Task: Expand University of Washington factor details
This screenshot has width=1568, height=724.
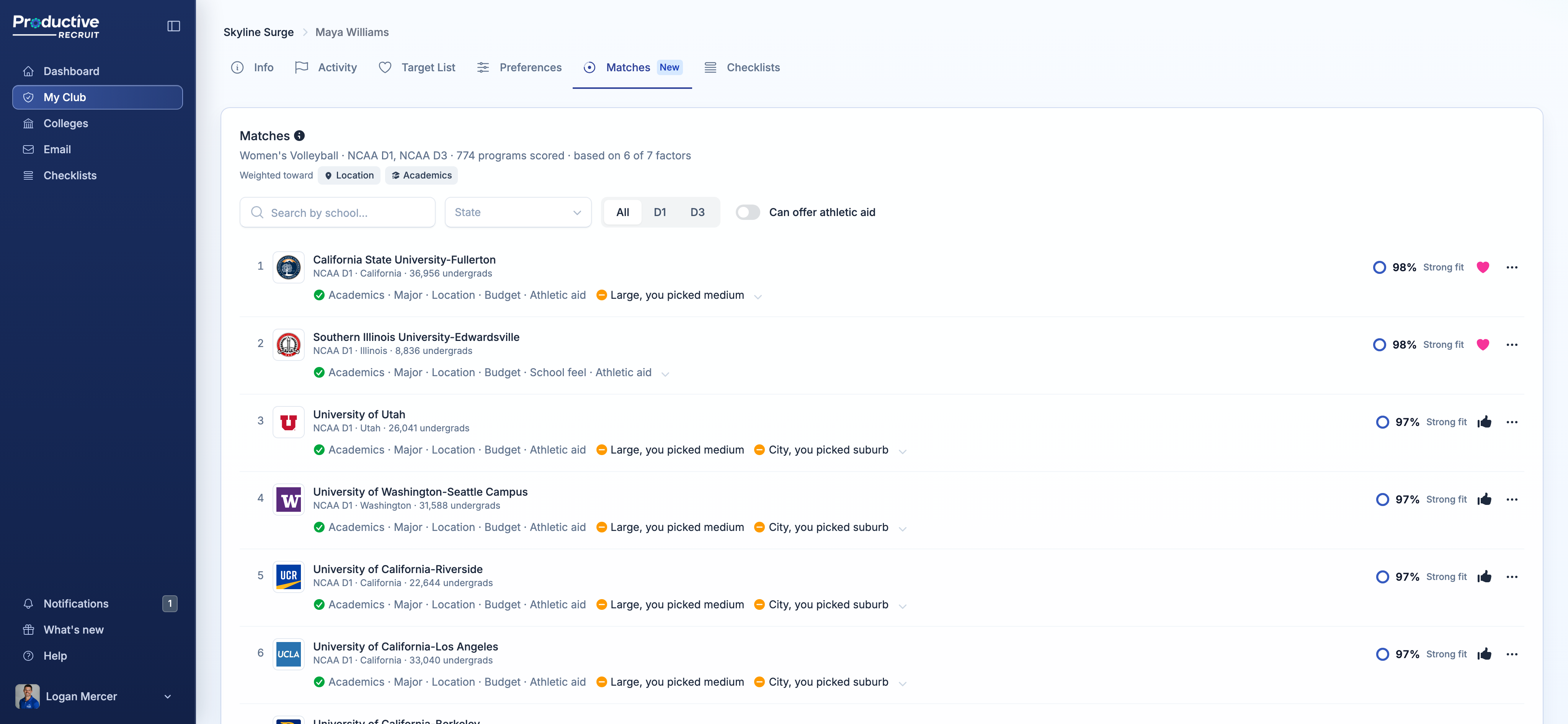Action: (x=903, y=529)
